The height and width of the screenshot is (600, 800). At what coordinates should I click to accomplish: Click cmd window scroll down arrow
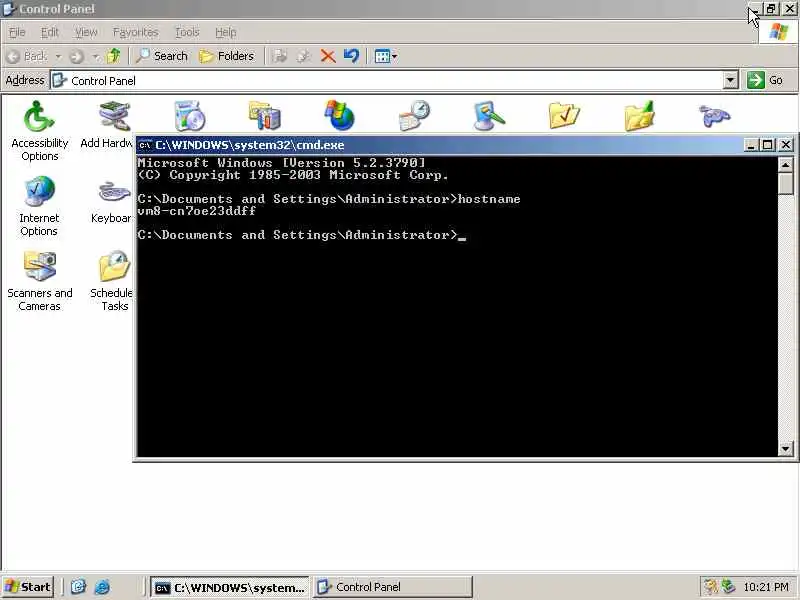(785, 448)
